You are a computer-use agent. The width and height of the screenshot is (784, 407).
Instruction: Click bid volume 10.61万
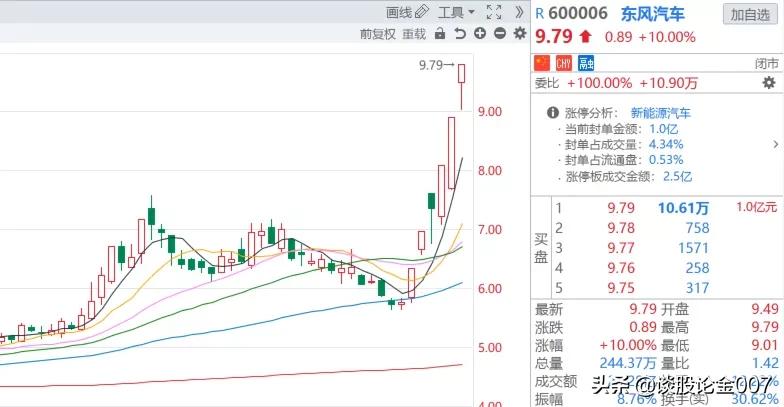(683, 208)
